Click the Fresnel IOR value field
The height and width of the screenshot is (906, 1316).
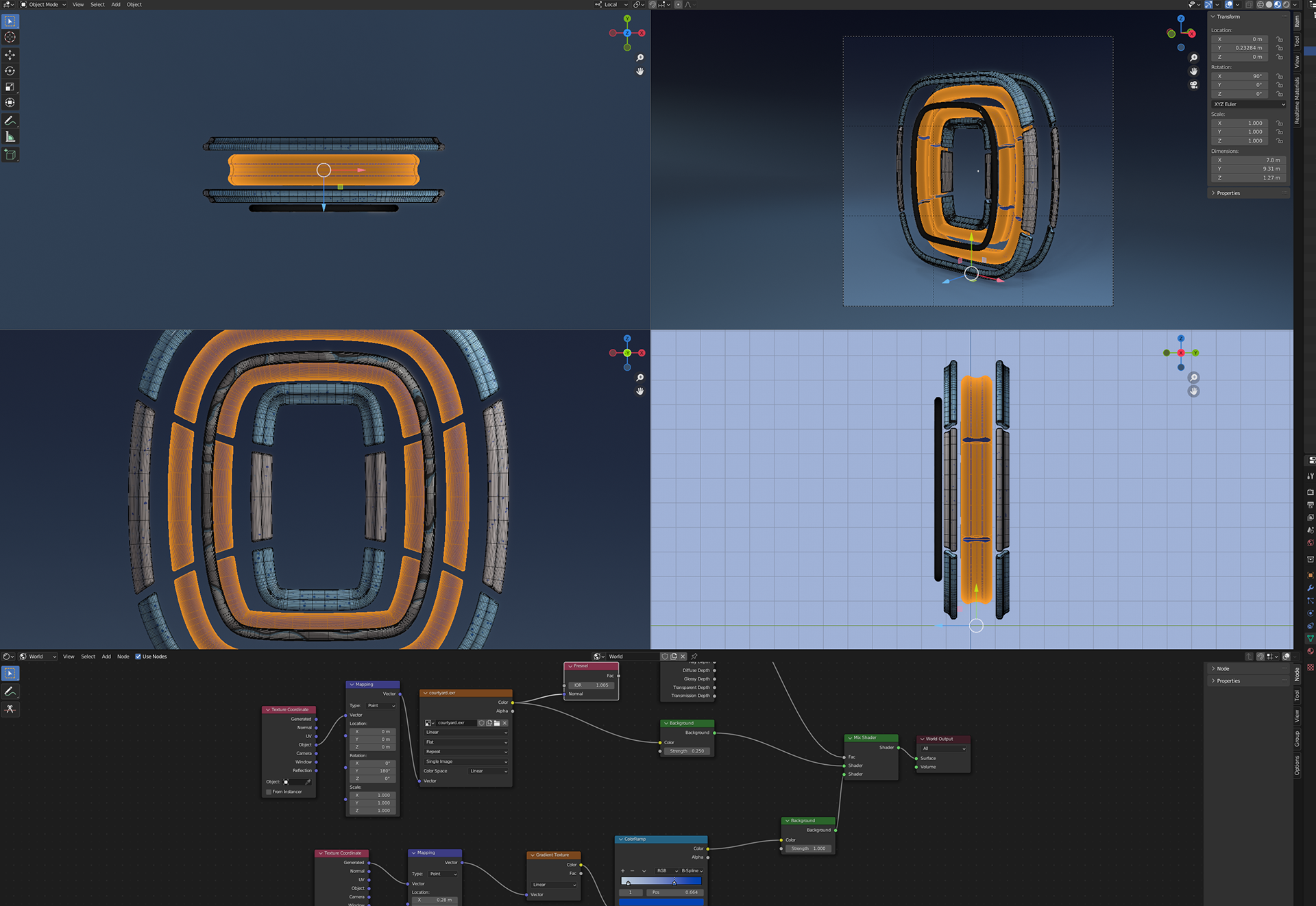click(x=591, y=685)
